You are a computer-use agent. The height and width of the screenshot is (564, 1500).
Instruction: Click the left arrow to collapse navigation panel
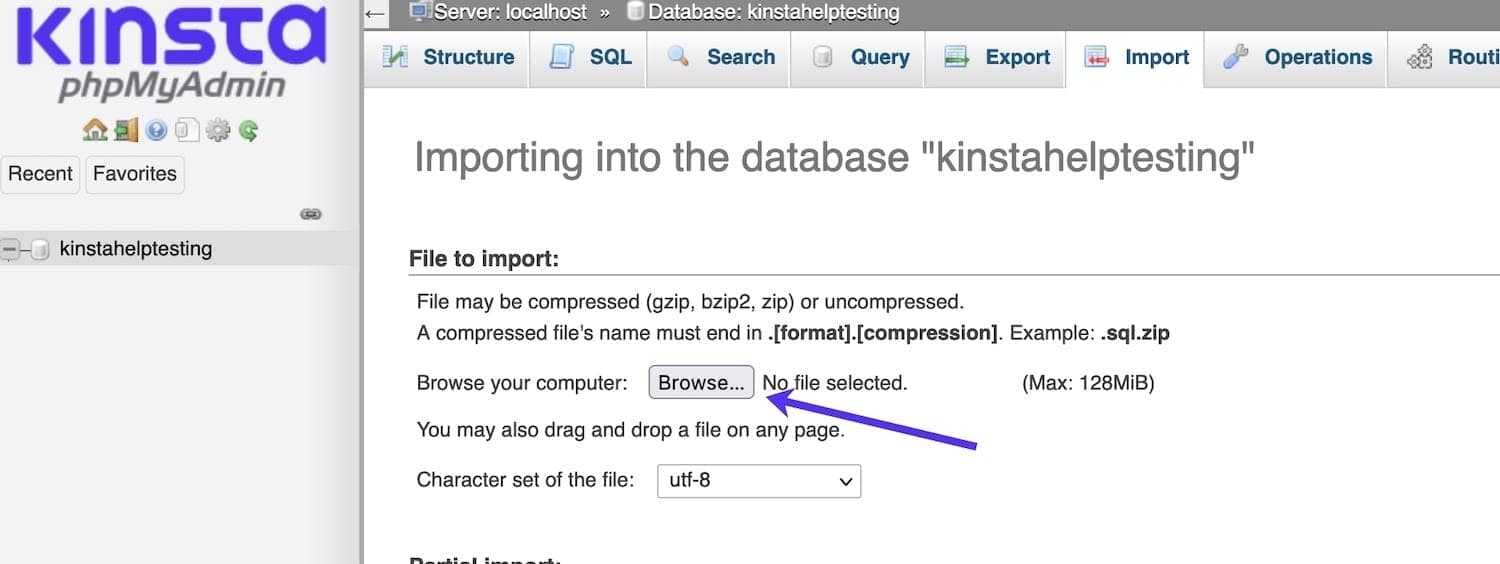[375, 13]
